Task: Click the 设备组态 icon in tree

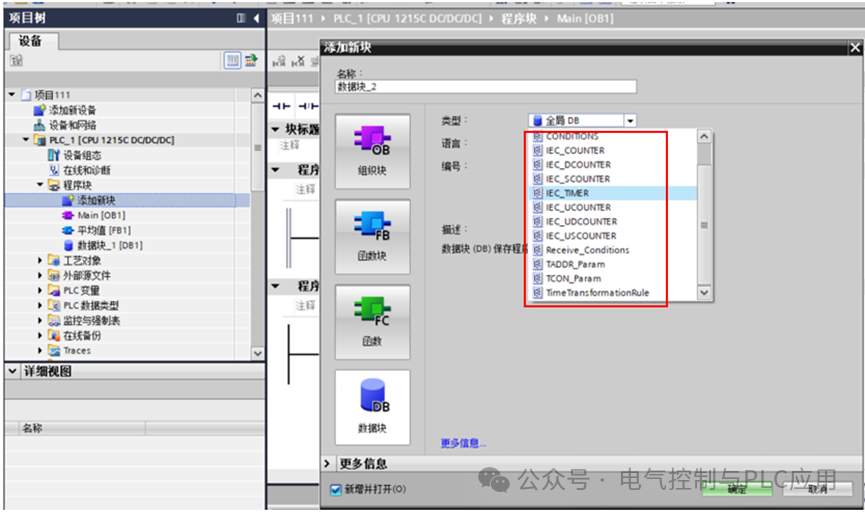Action: [x=54, y=156]
